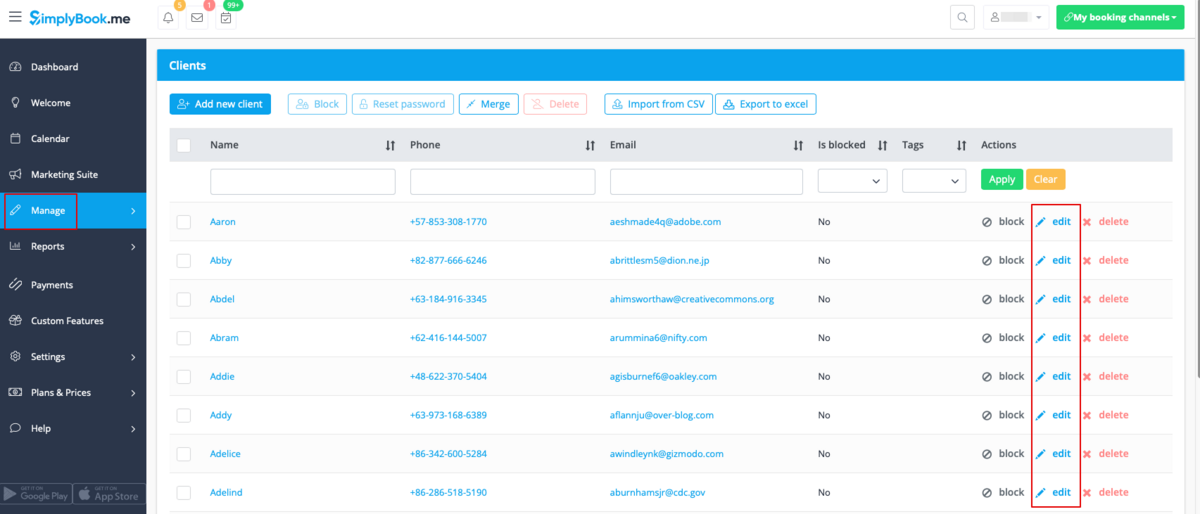Screen dimensions: 1200x514
Task: Check the select-all clients checkbox
Action: click(x=184, y=146)
